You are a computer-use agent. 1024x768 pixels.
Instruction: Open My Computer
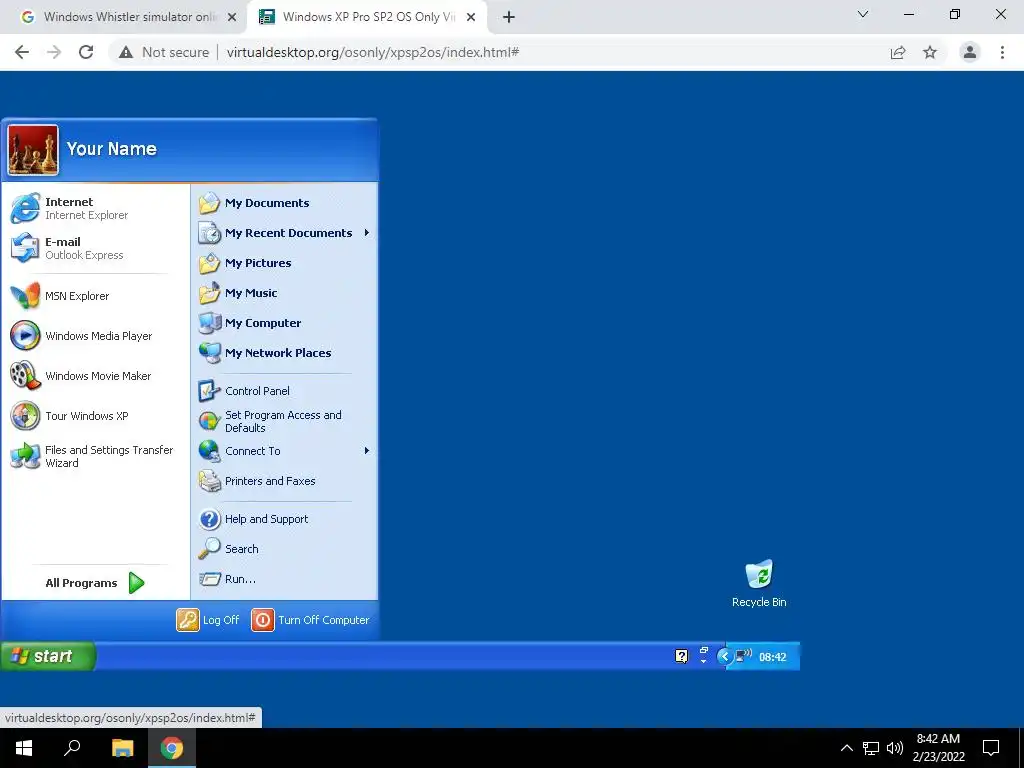tap(249, 323)
